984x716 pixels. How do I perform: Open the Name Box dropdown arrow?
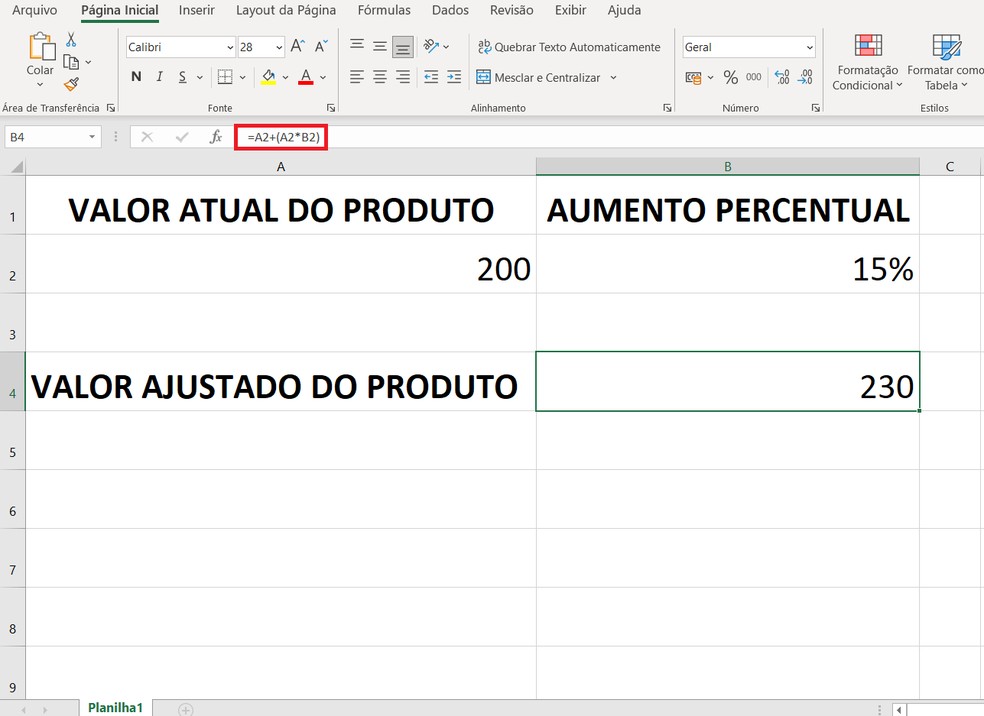tap(92, 137)
